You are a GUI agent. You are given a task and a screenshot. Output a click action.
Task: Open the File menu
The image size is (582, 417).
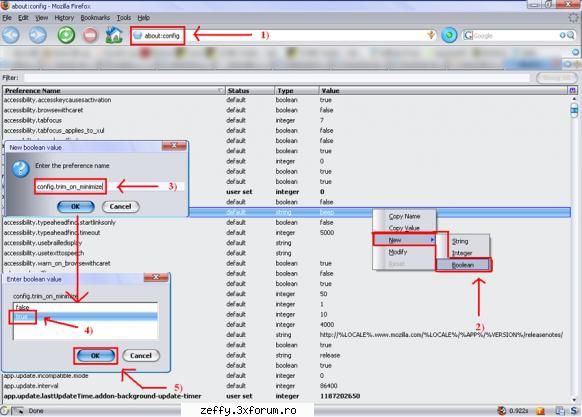point(7,17)
